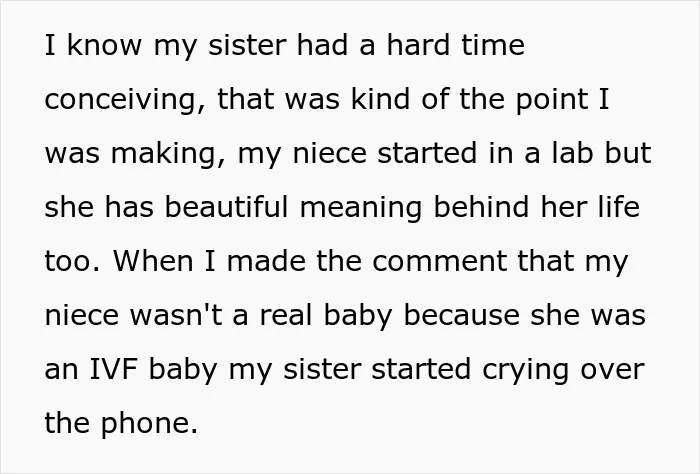Screen dimensions: 700x474
Task: Click the word "lab"
Action: point(573,153)
